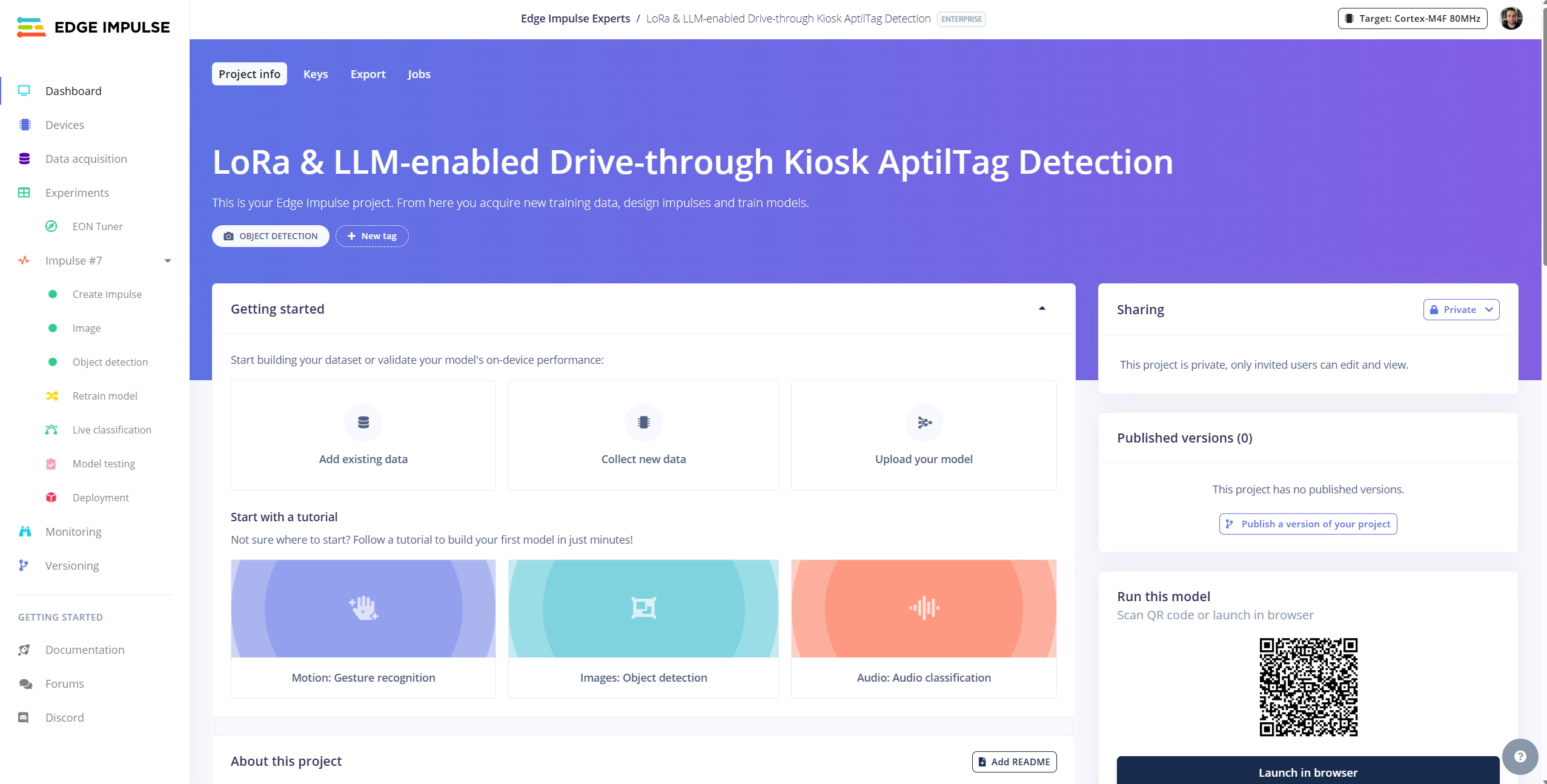This screenshot has height=784, width=1547.
Task: Open Images: Object detection tutorial card
Action: pos(643,628)
